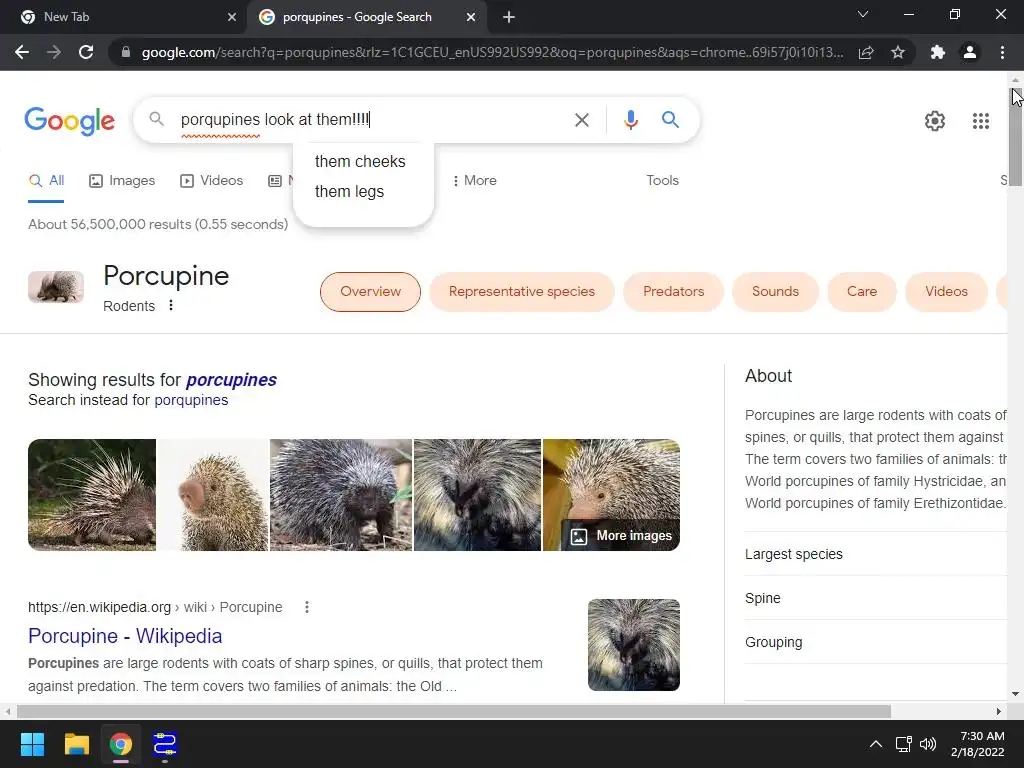
Task: Open the Extensions puzzle icon
Action: (x=938, y=52)
